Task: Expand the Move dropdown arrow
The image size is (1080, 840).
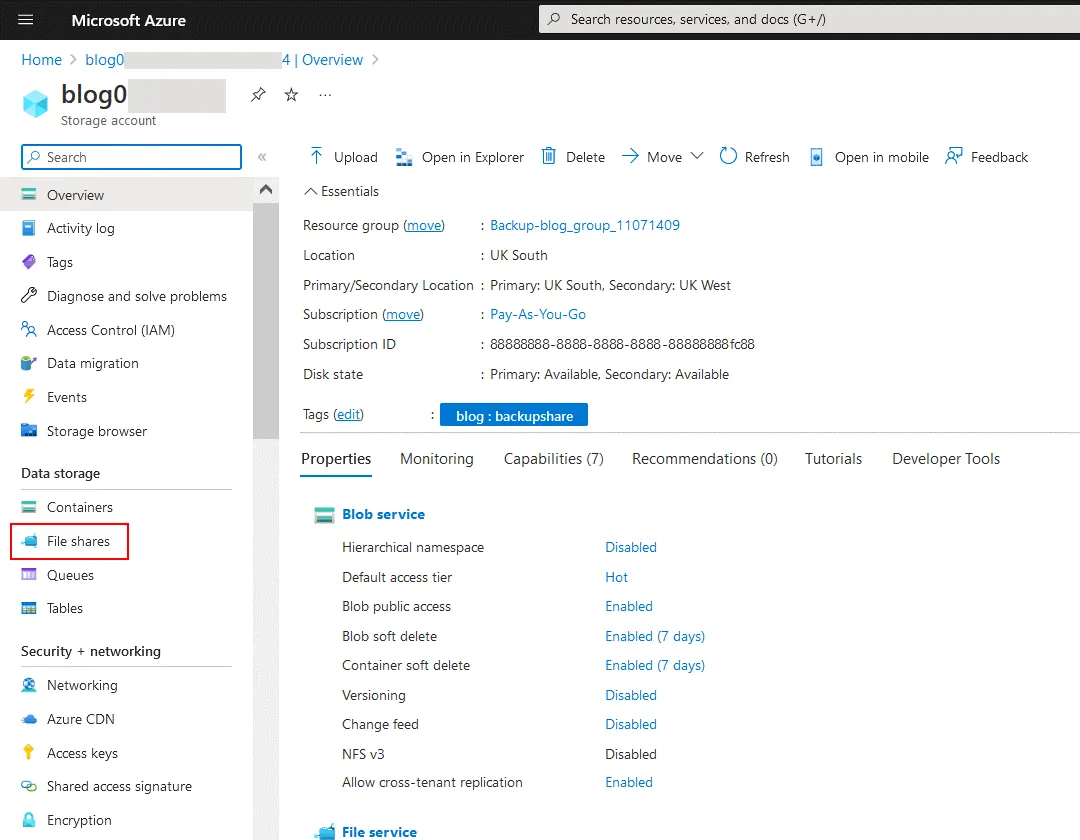Action: coord(697,156)
